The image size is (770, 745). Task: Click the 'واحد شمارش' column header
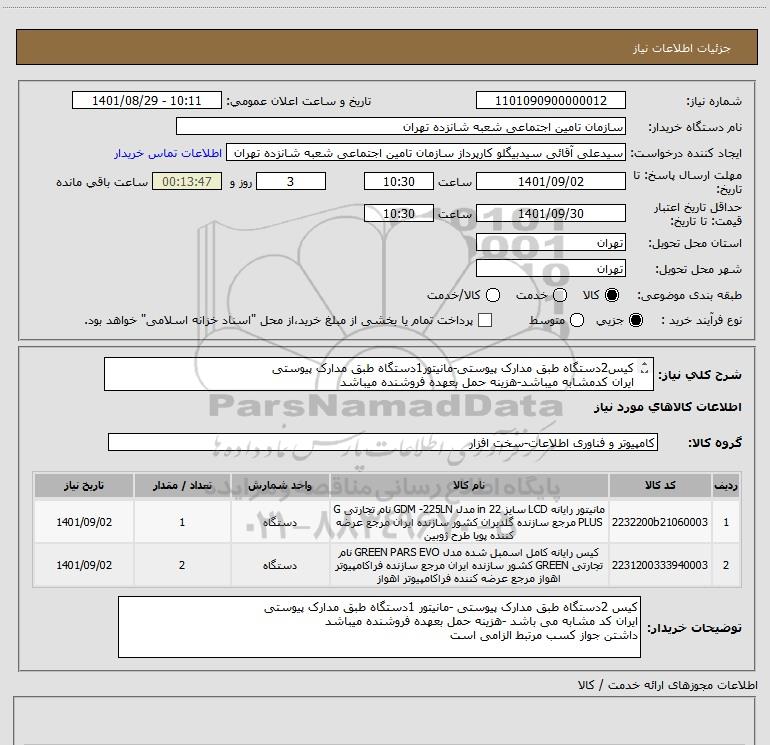tap(279, 485)
